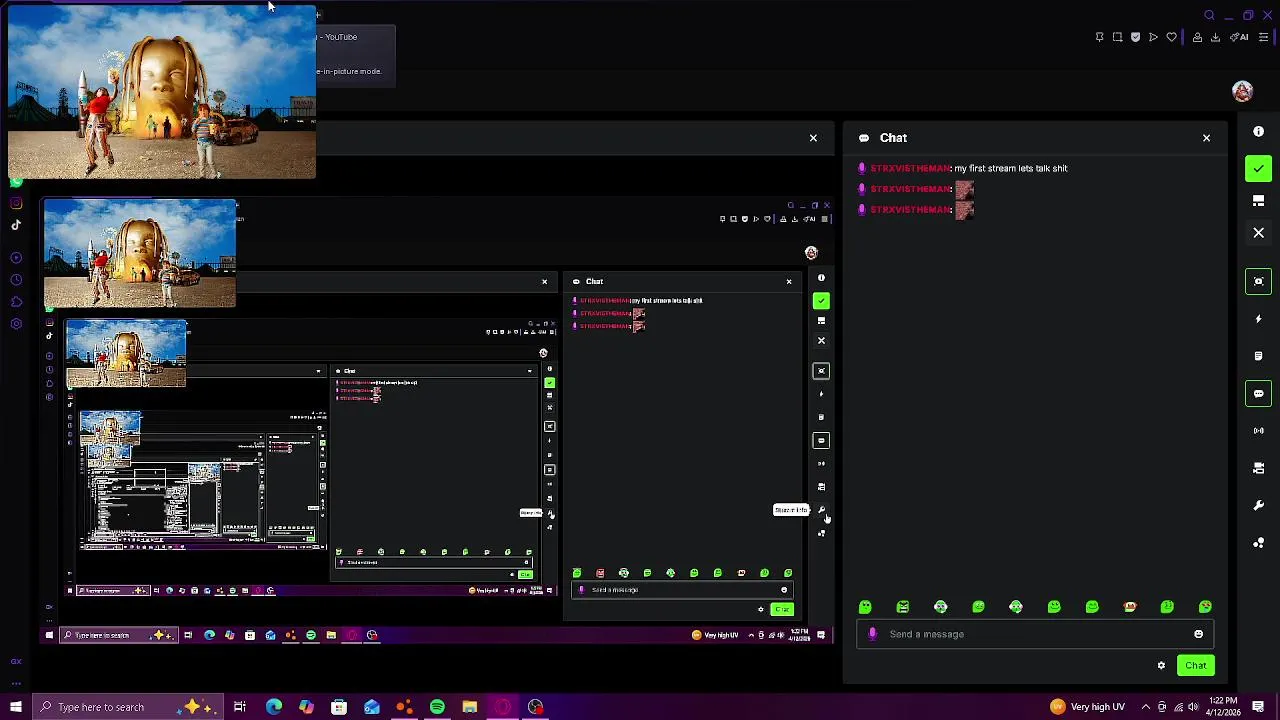Image resolution: width=1280 pixels, height=720 pixels.
Task: Open Microsoft Edge from the taskbar
Action: [x=273, y=707]
